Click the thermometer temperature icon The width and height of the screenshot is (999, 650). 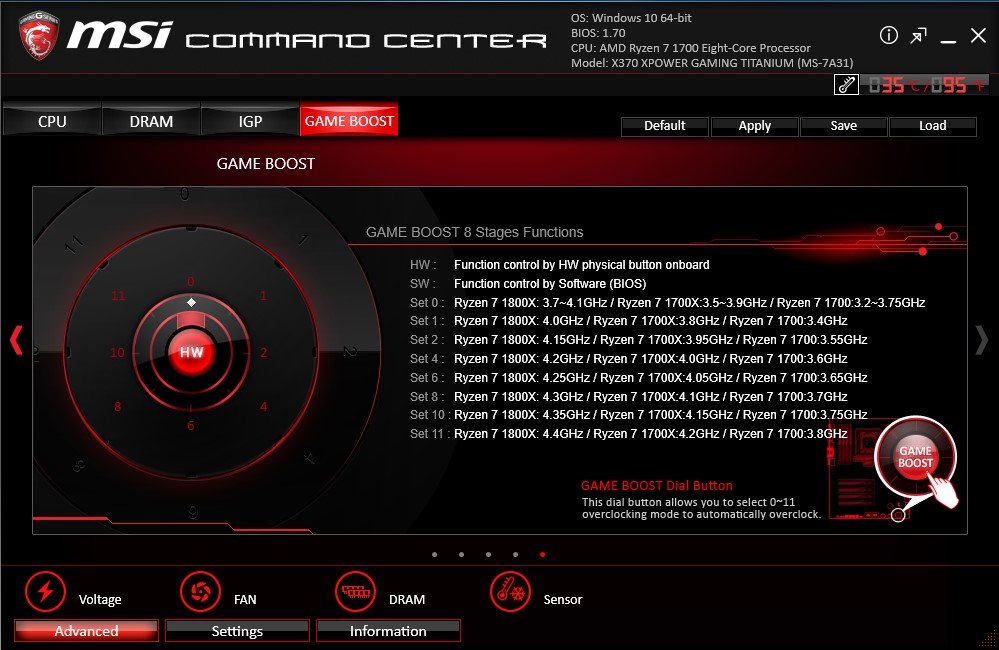[846, 84]
